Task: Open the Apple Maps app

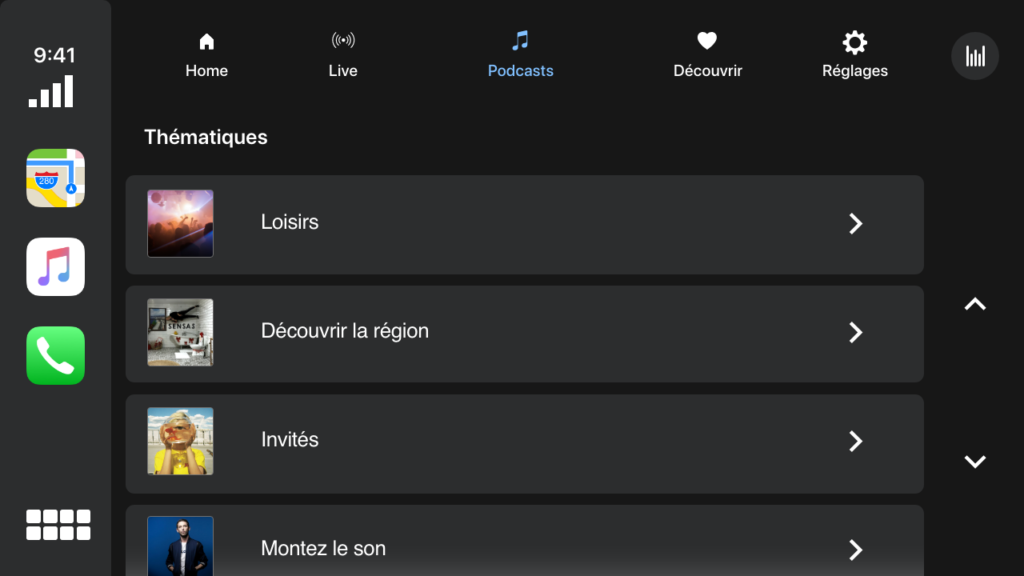Action: (56, 178)
